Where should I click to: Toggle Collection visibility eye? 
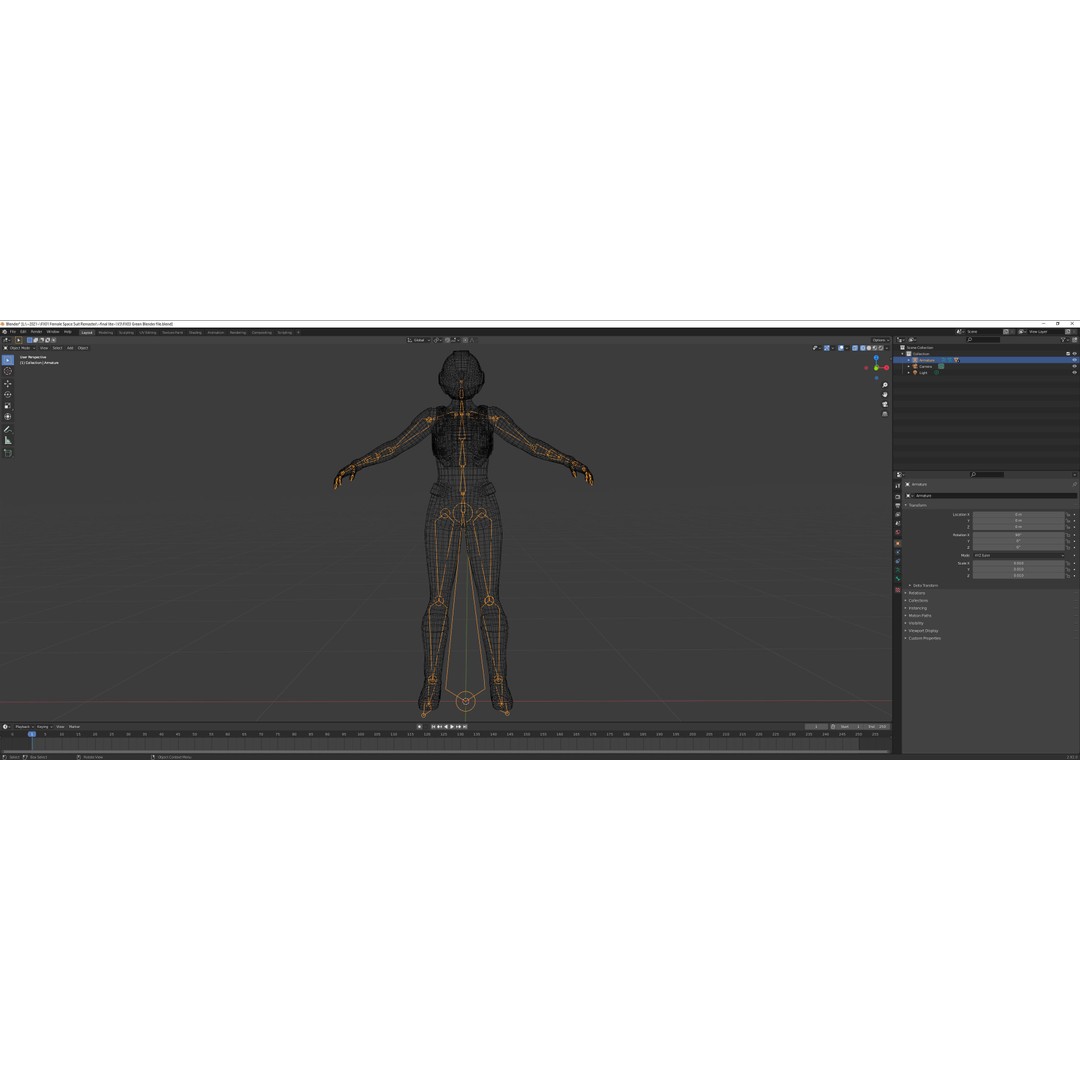click(x=1074, y=353)
